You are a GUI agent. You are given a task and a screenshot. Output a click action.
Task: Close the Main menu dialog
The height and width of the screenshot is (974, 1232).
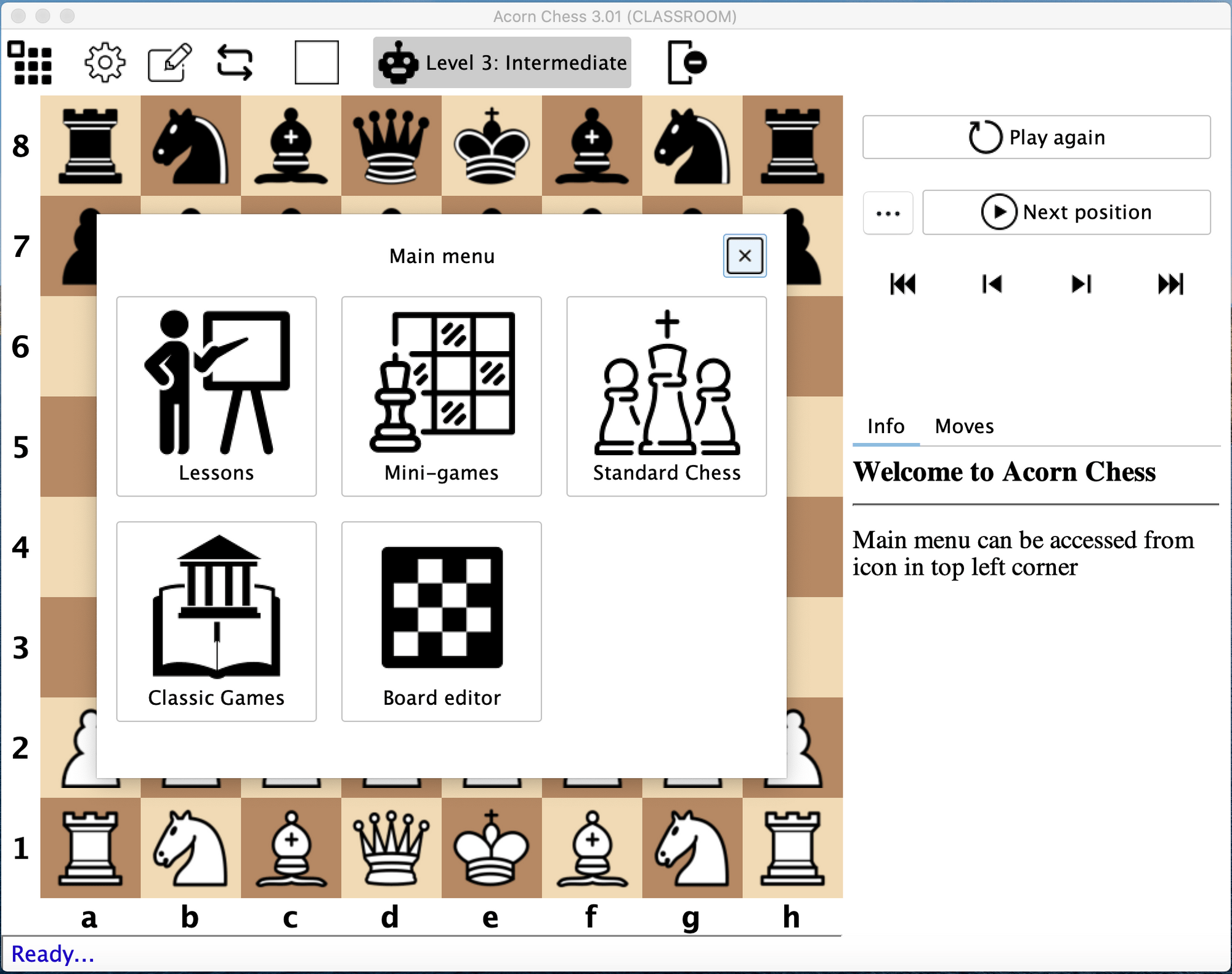coord(744,256)
